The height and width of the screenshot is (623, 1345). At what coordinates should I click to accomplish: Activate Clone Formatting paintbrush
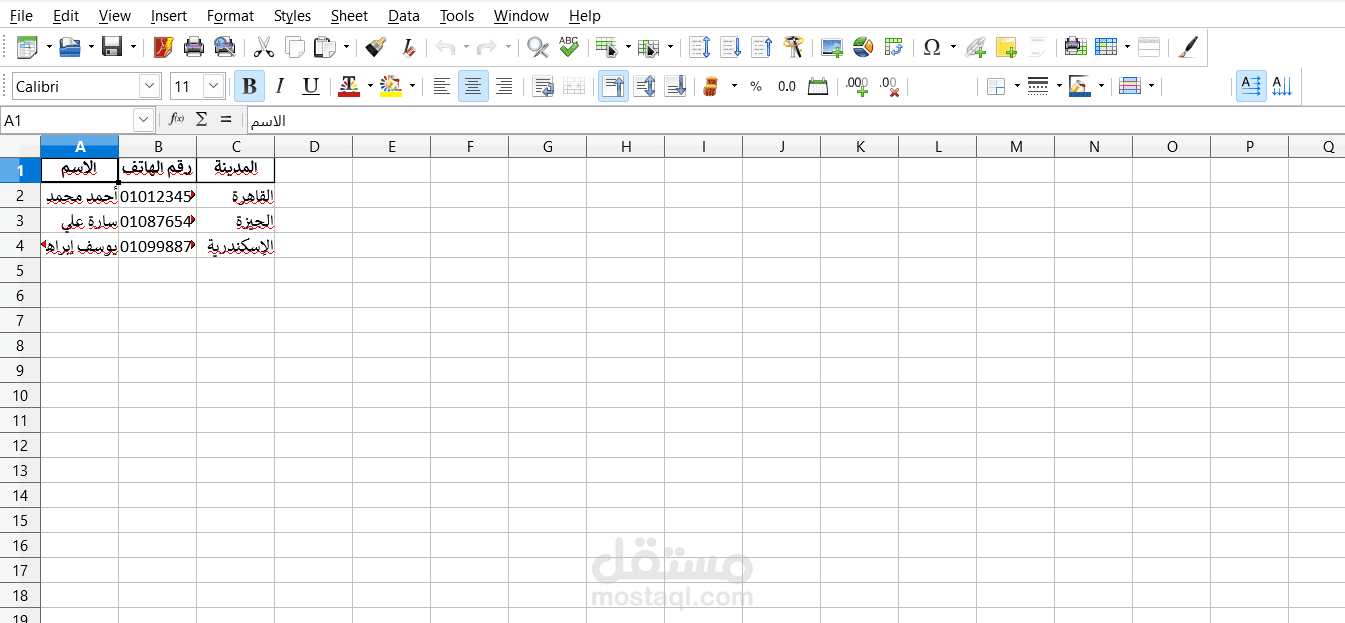coord(376,47)
